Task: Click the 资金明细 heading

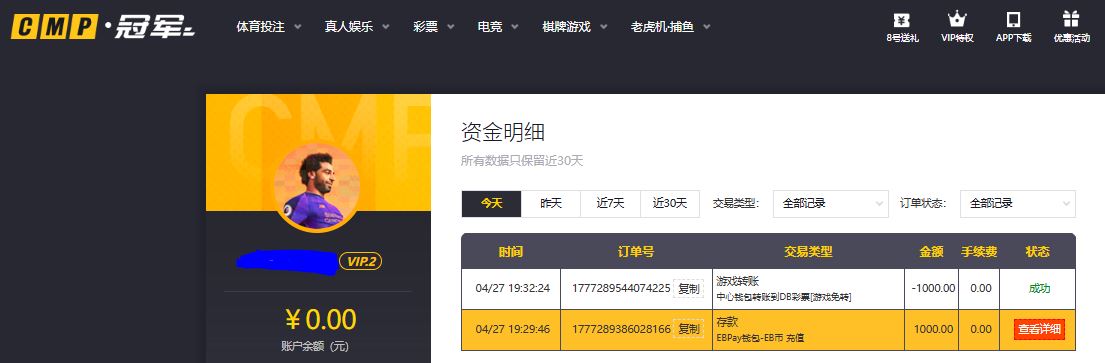Action: click(502, 132)
